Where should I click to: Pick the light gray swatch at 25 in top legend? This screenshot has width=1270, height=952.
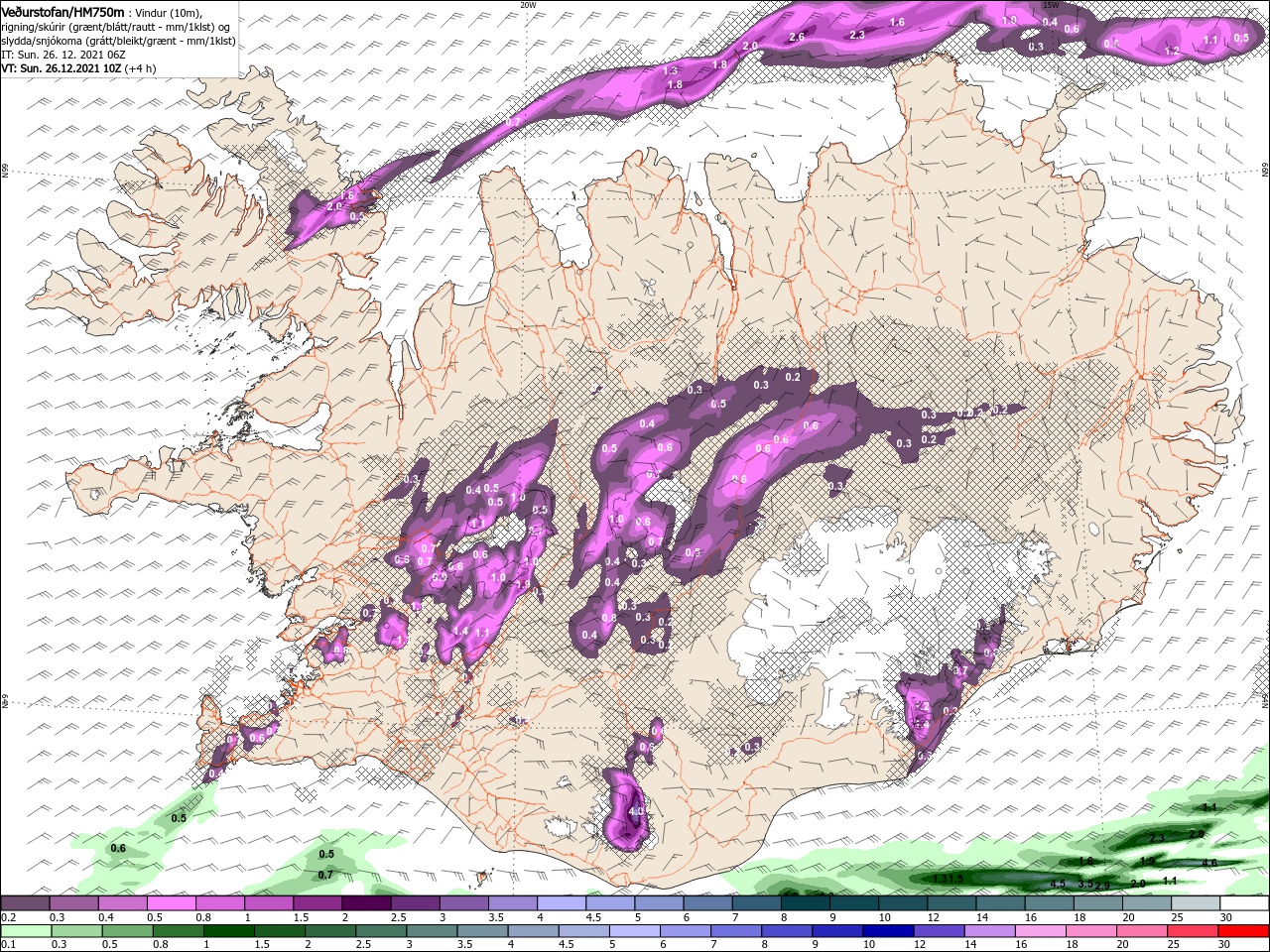pos(1196,903)
